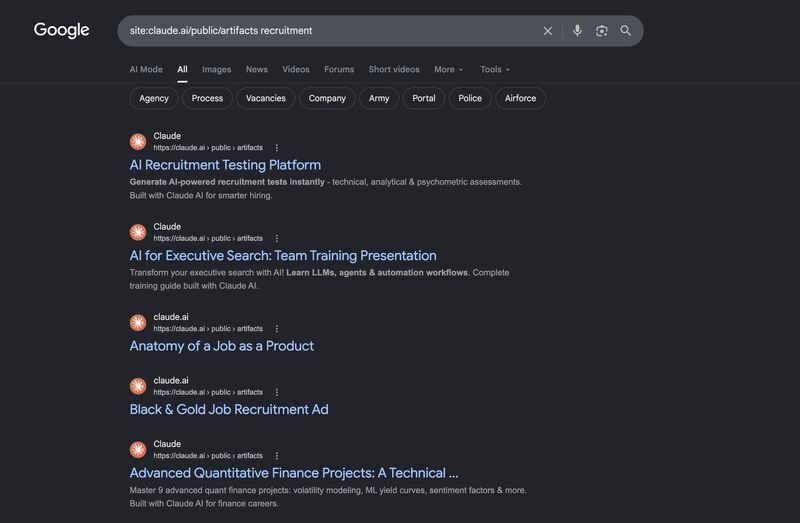Viewport: 800px width, 523px height.
Task: Open Google Lens image search icon
Action: 602,31
